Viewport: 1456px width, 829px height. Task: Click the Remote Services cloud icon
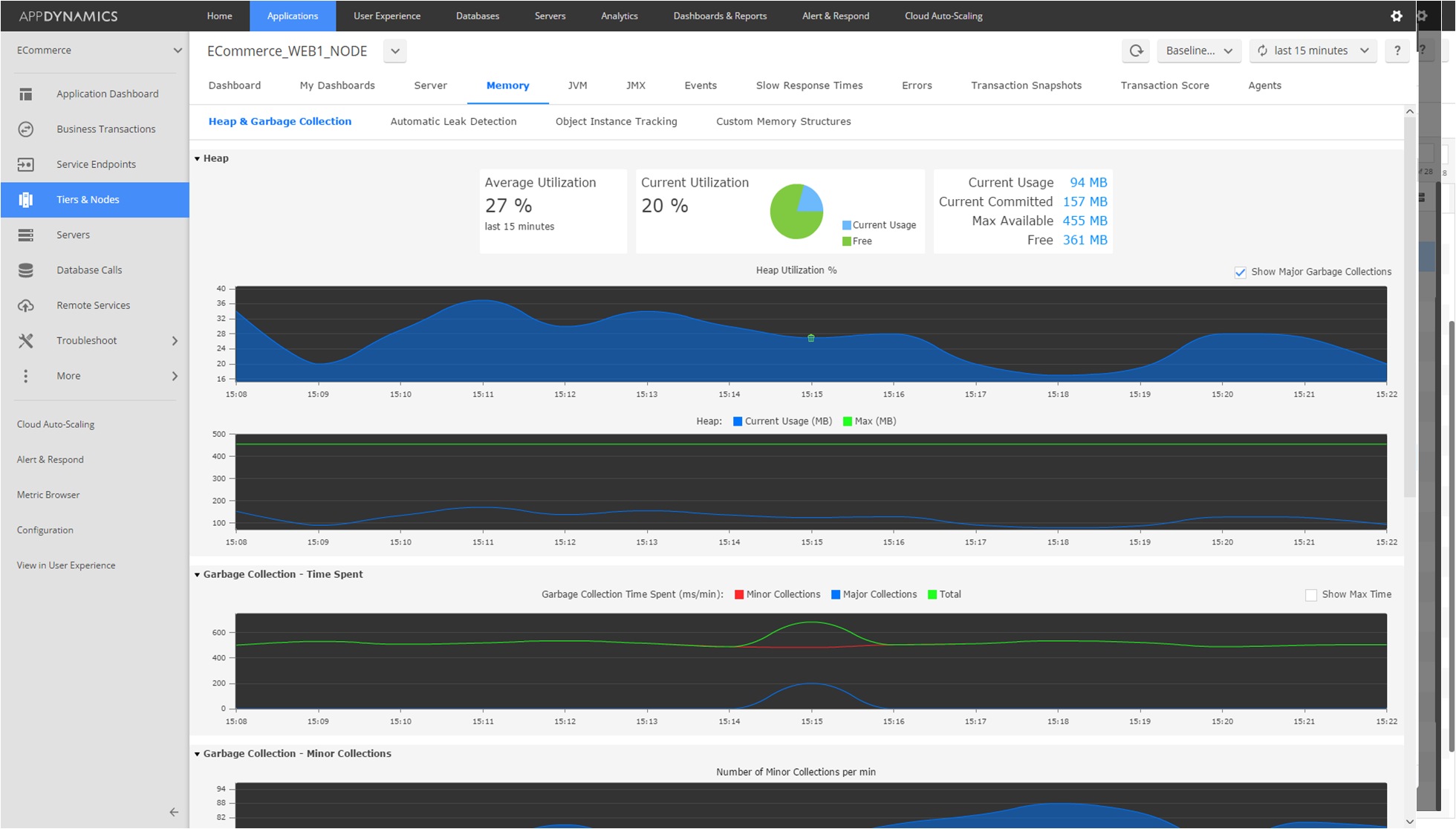(26, 305)
